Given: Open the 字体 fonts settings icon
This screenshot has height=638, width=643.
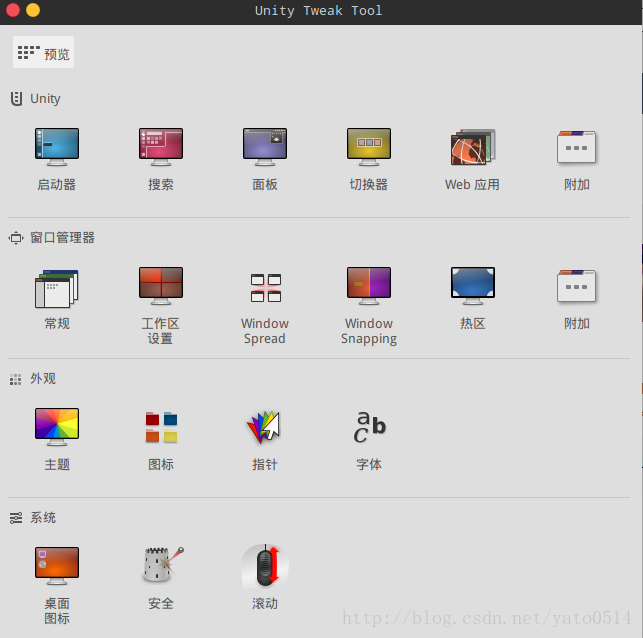Looking at the screenshot, I should pyautogui.click(x=369, y=427).
